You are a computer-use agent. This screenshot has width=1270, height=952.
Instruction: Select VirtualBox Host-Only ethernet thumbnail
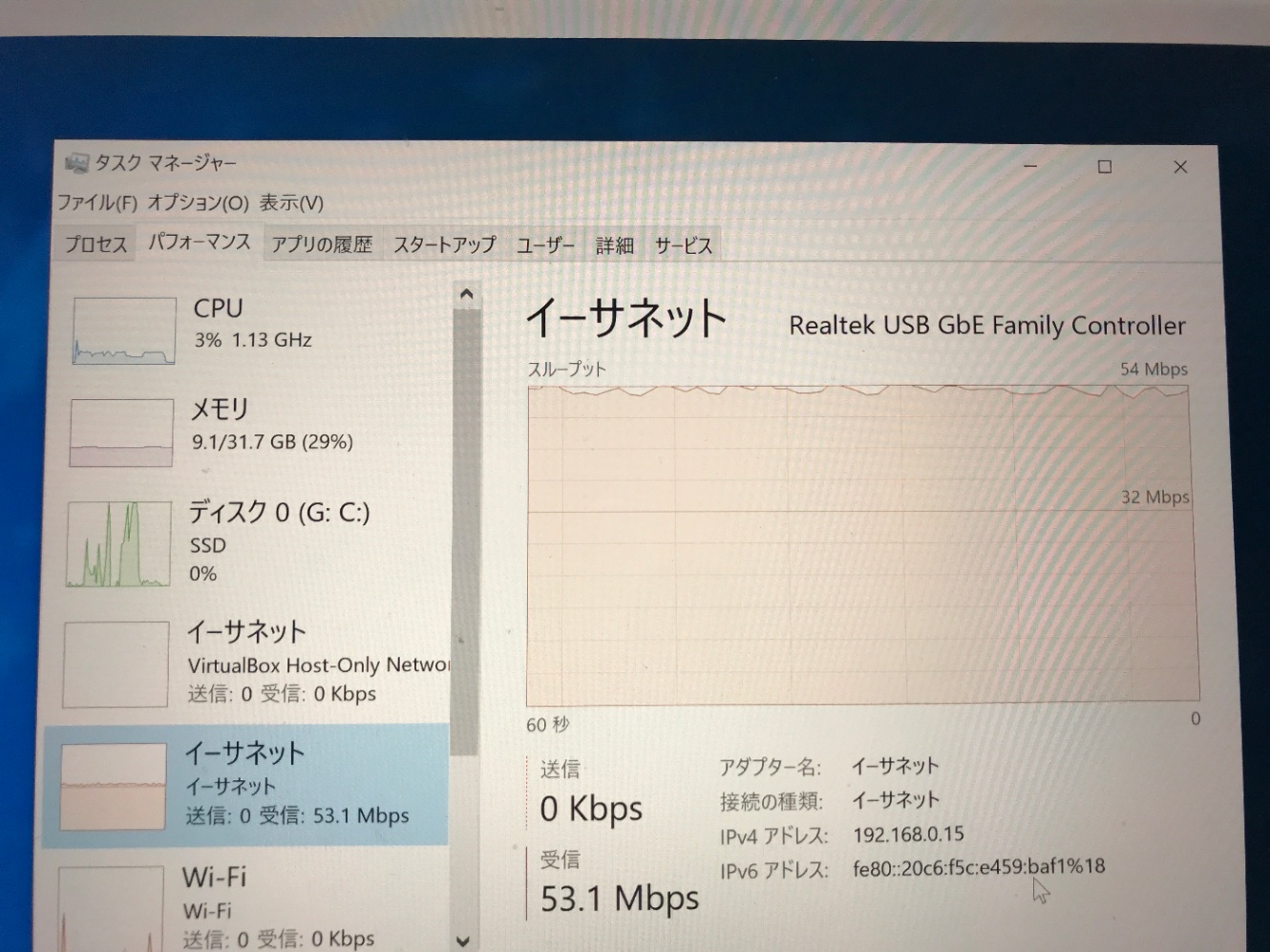pos(116,665)
